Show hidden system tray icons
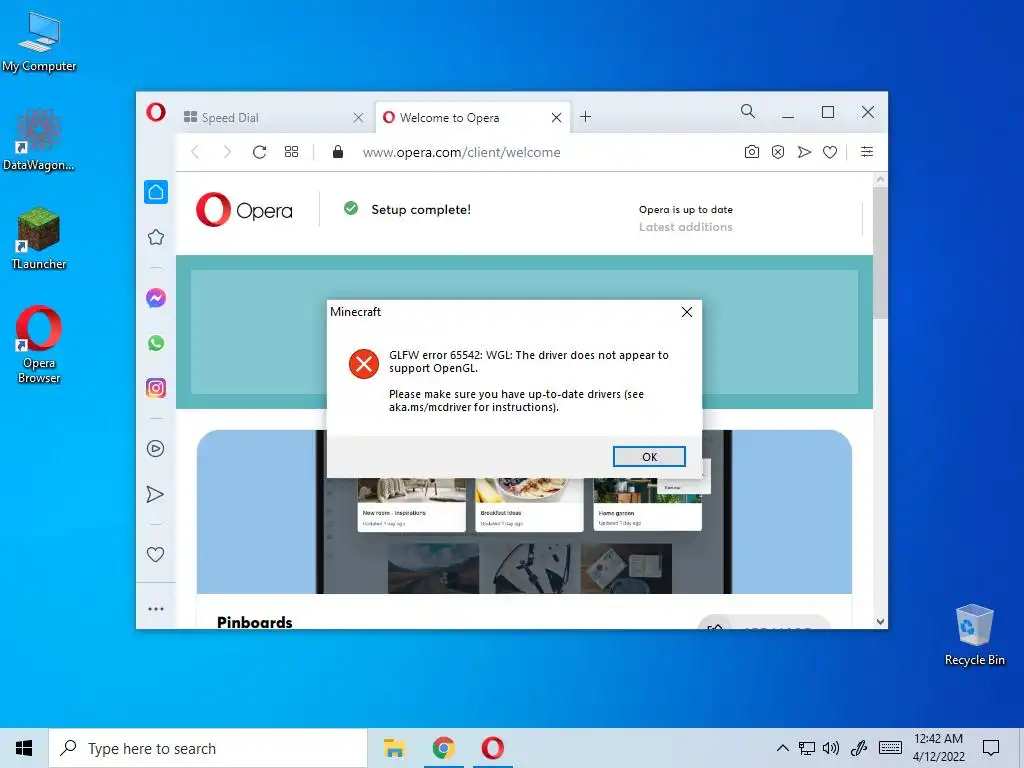 point(782,748)
